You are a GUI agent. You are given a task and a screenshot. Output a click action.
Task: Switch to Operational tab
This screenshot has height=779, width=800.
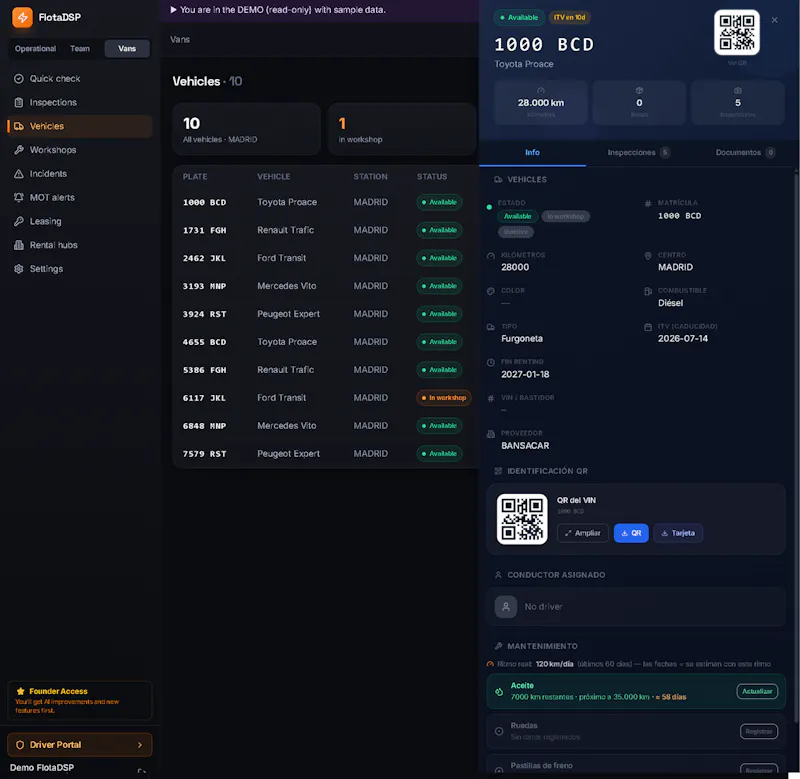point(35,48)
